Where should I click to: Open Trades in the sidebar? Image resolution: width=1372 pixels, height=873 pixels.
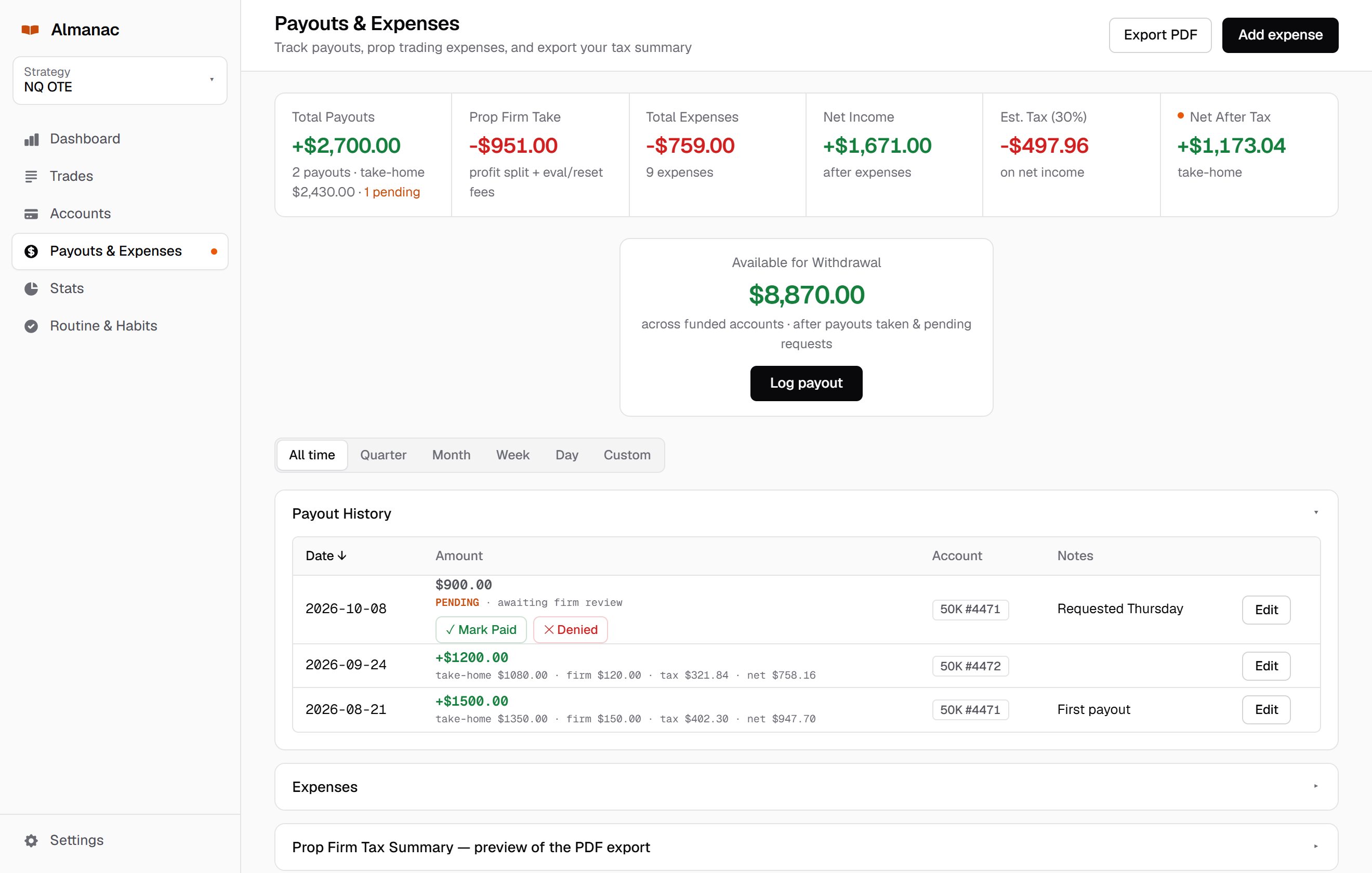(x=120, y=177)
